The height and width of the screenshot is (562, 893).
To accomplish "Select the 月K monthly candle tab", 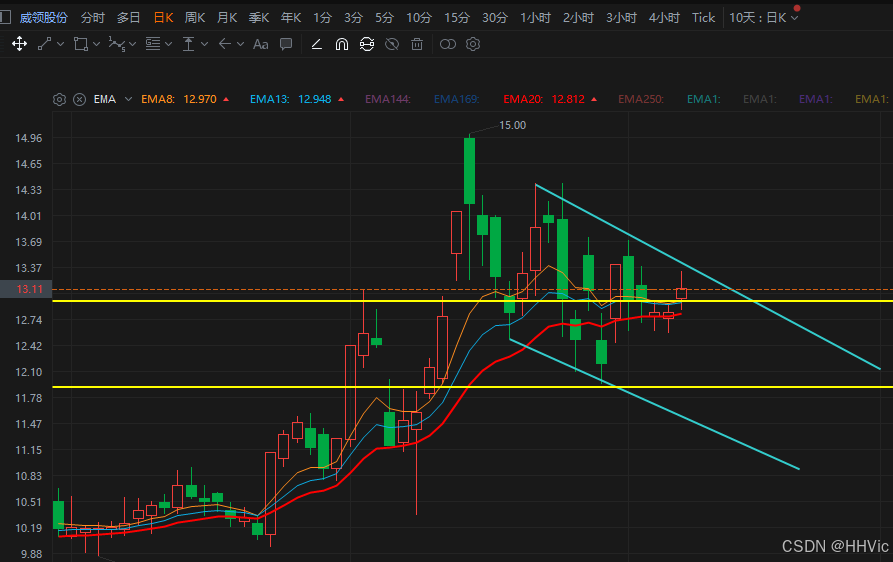I will (227, 18).
